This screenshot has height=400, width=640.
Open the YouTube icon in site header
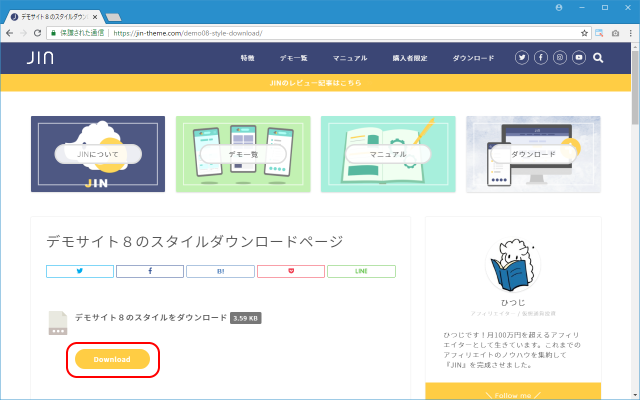pyautogui.click(x=579, y=58)
